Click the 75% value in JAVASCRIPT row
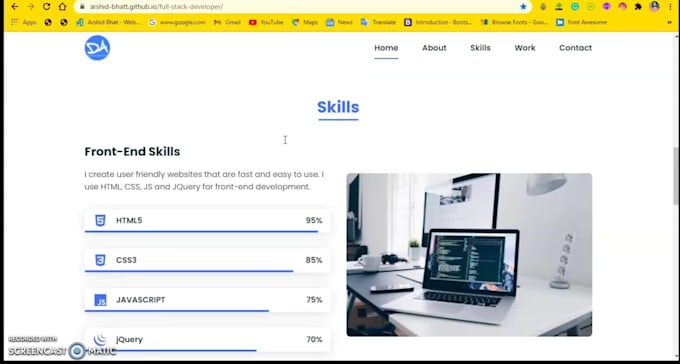The width and height of the screenshot is (680, 364). (x=314, y=300)
